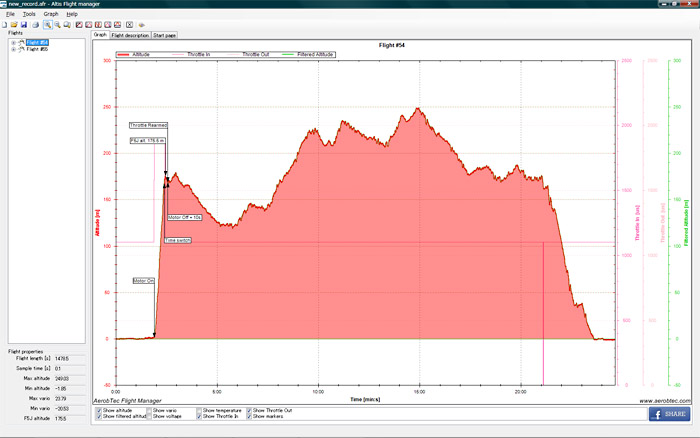This screenshot has width=700, height=438.
Task: Open the Help menu
Action: [72, 14]
